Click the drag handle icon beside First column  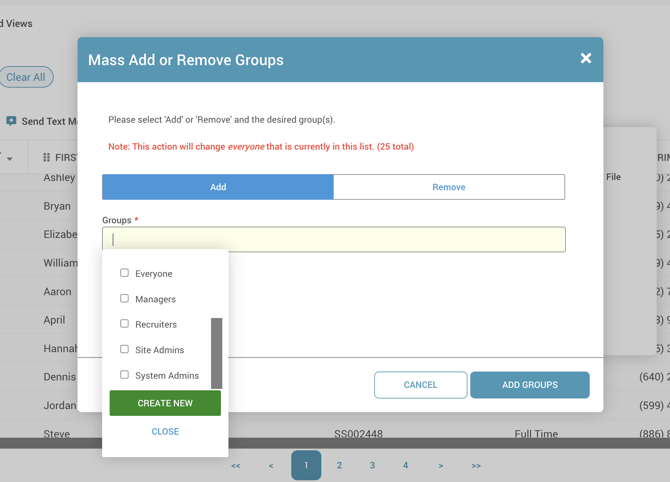[x=46, y=158]
